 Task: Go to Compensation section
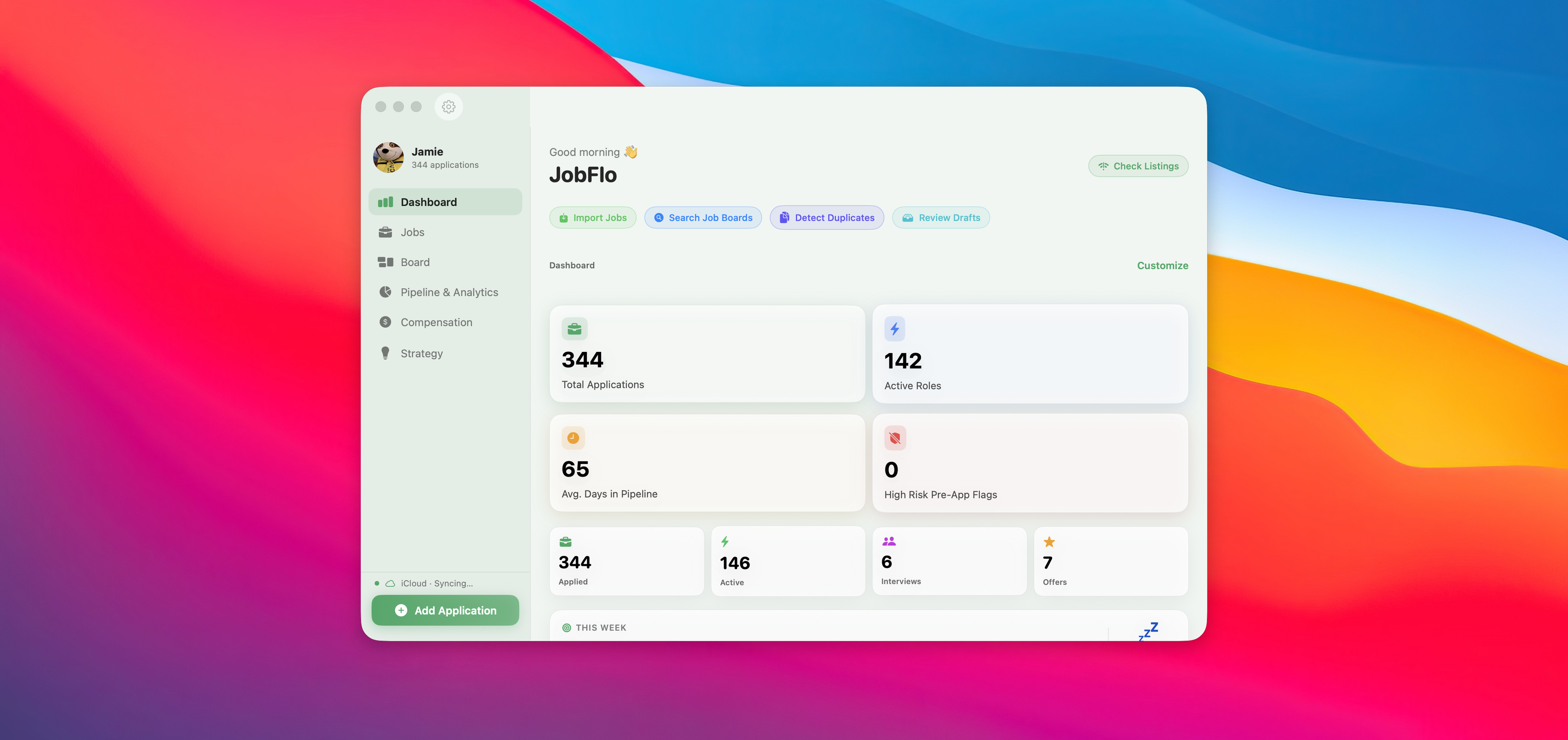(x=445, y=322)
